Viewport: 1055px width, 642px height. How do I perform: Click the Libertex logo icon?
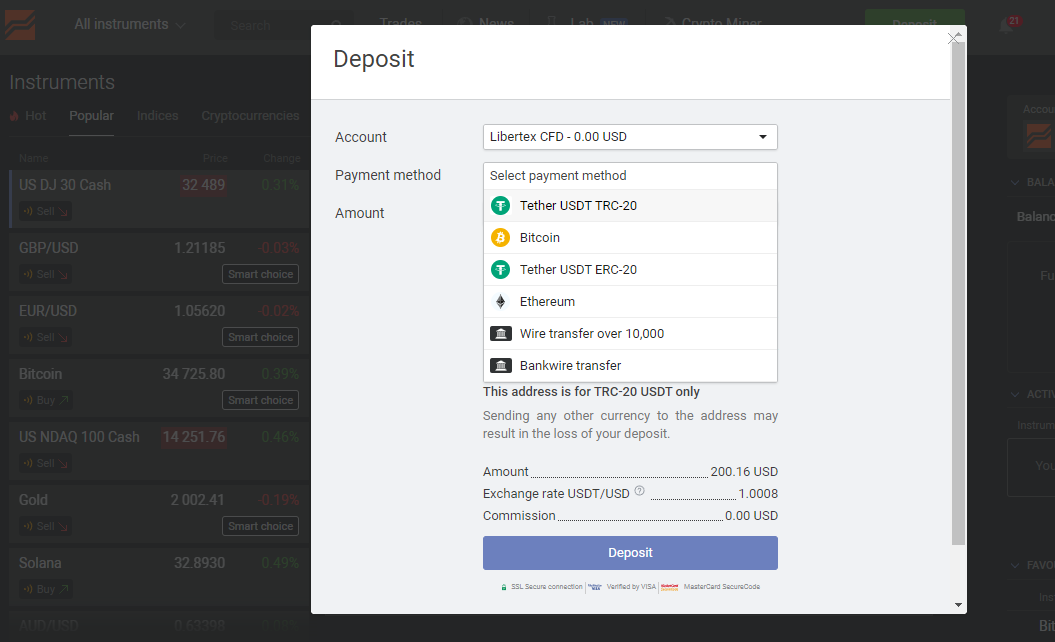[x=20, y=26]
